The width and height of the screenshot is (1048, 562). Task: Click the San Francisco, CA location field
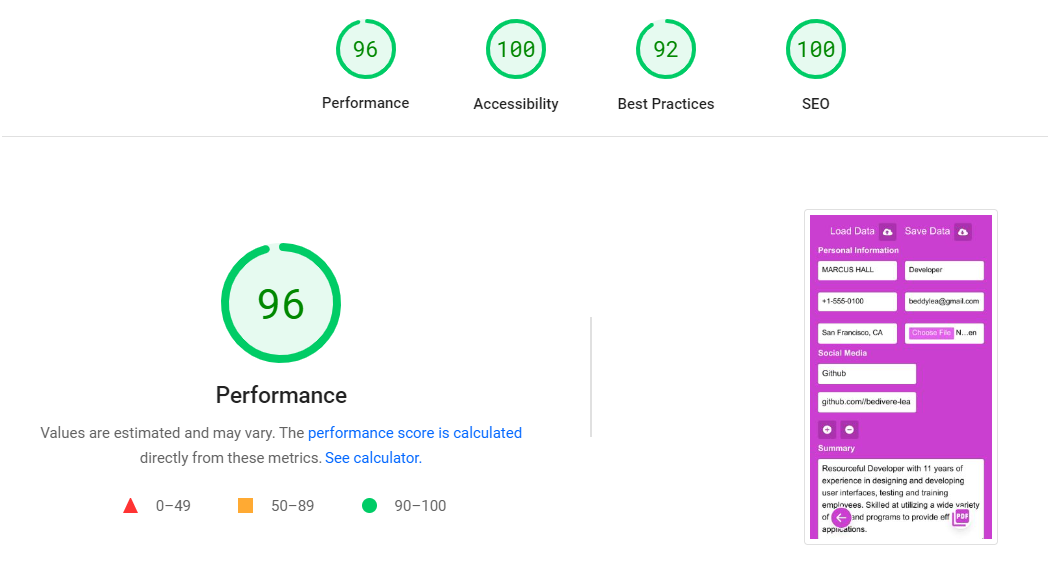click(x=857, y=333)
